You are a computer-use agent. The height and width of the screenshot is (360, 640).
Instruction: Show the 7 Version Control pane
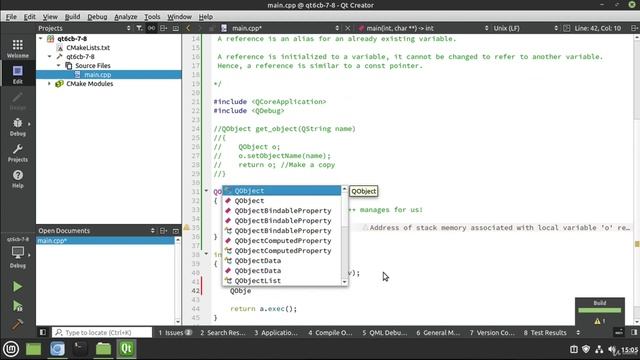492,332
